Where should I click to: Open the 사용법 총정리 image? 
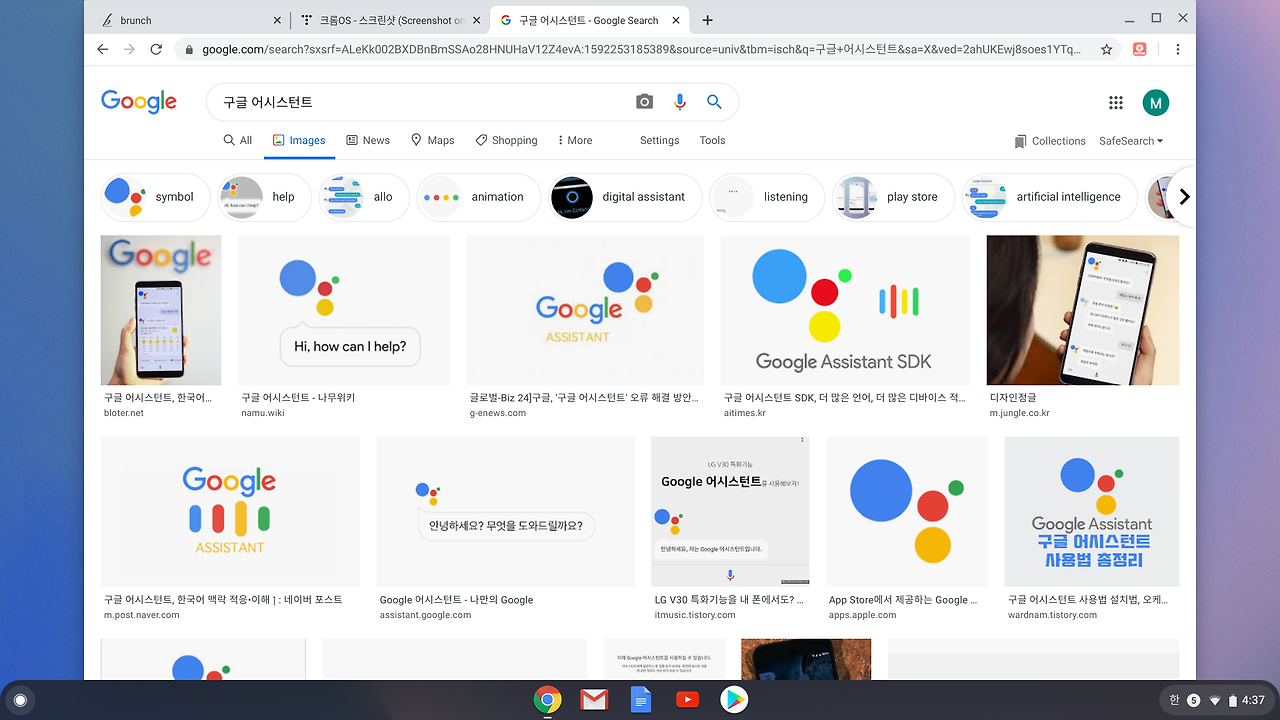(x=1092, y=512)
